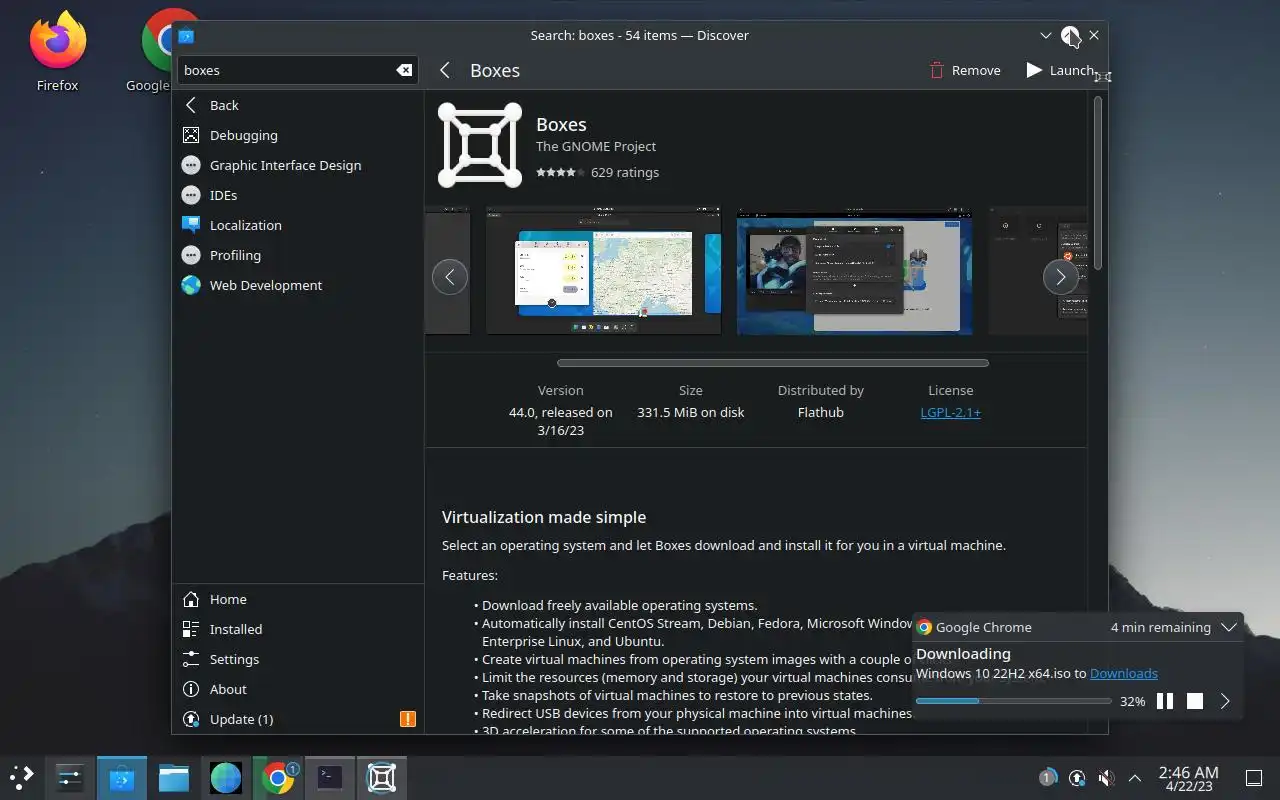Click the screenshot carousel horizontal scrollbar
The image size is (1280, 800).
[773, 363]
